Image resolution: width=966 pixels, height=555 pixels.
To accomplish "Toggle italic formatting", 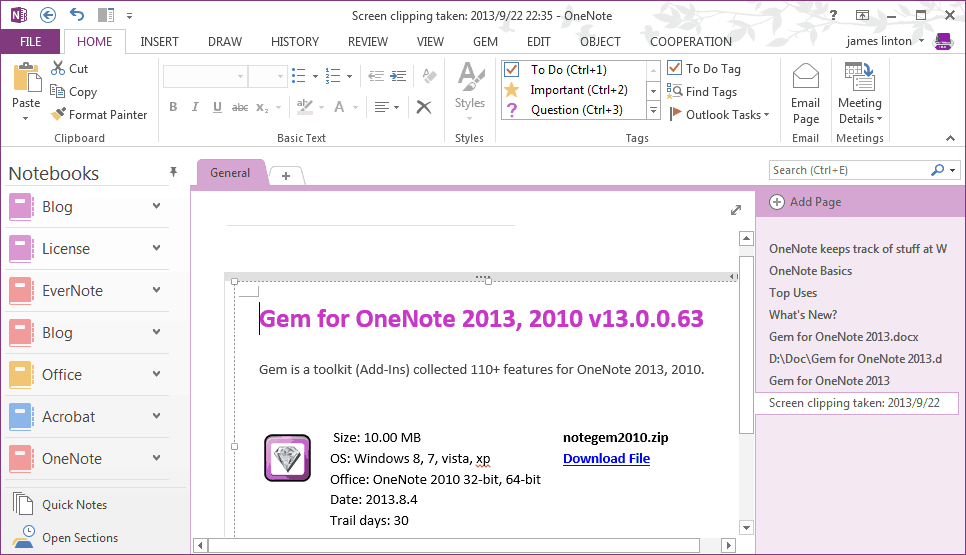I will tap(195, 107).
